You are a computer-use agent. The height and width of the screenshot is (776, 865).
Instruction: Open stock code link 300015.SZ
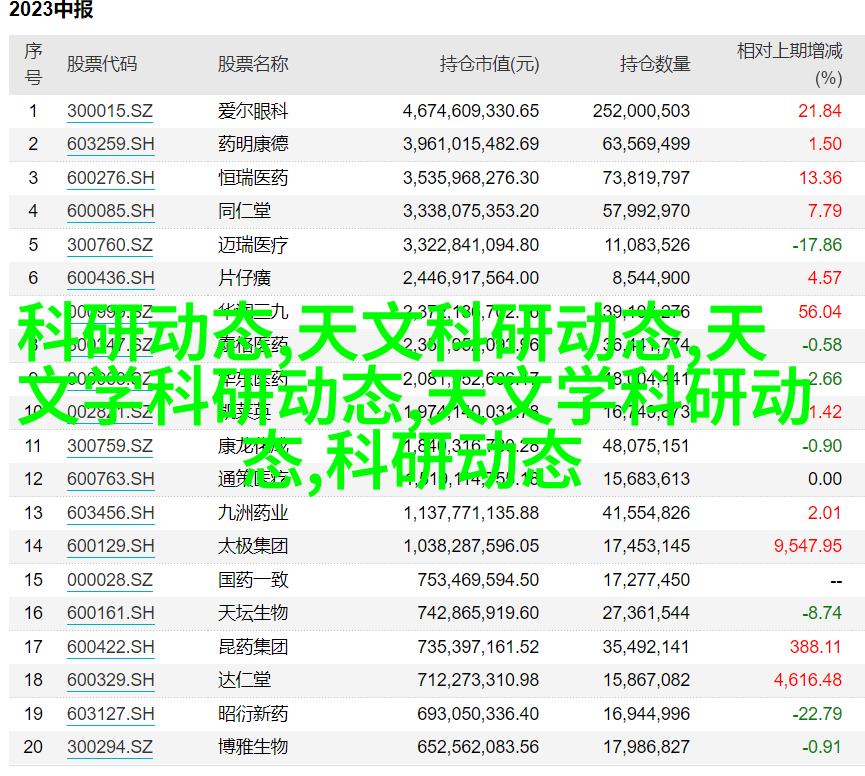pyautogui.click(x=110, y=111)
